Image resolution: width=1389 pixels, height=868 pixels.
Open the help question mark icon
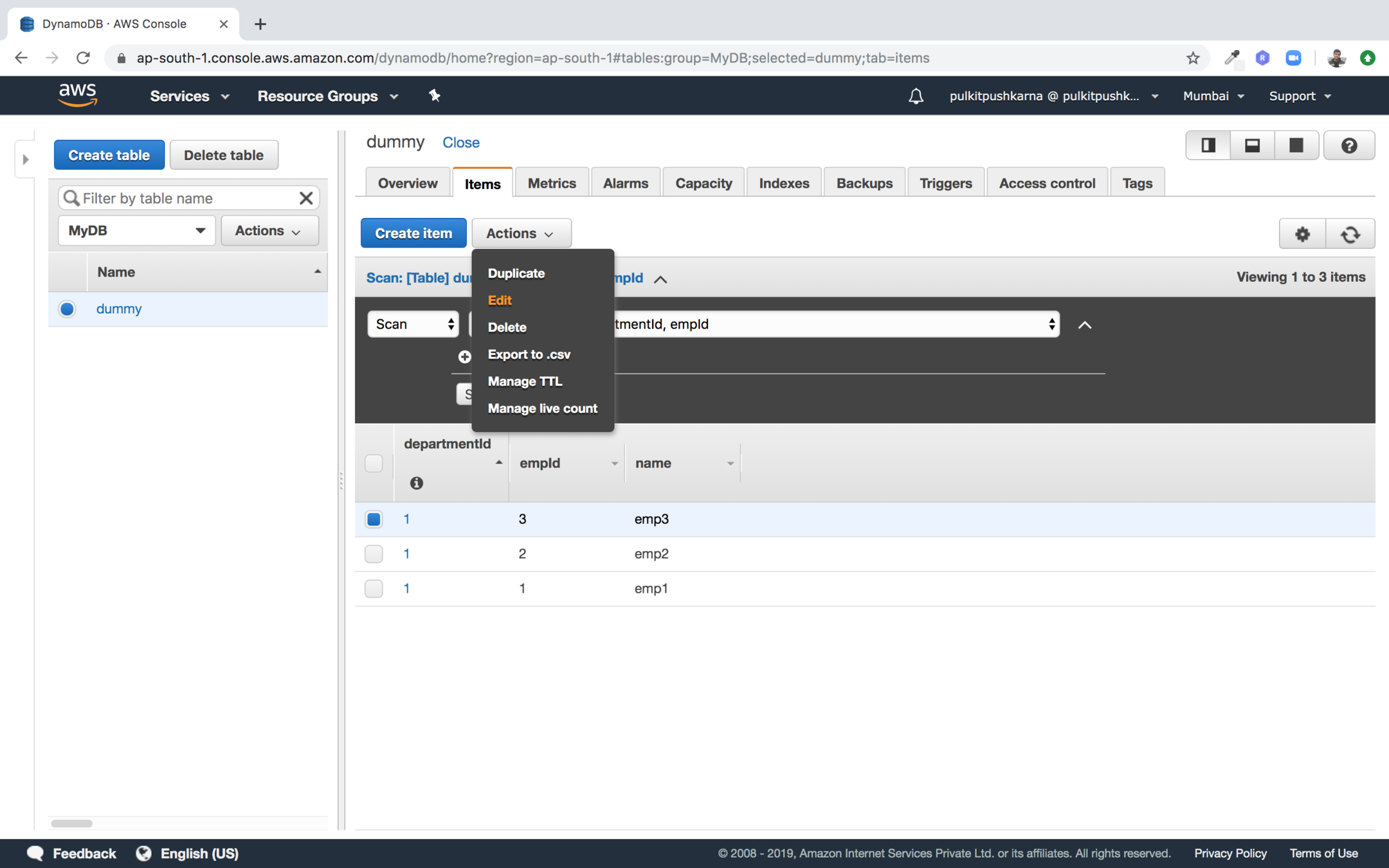tap(1348, 145)
